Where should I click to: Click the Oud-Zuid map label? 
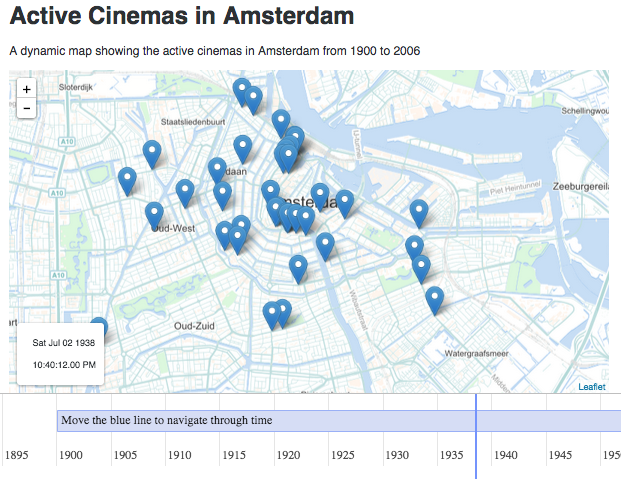click(194, 326)
